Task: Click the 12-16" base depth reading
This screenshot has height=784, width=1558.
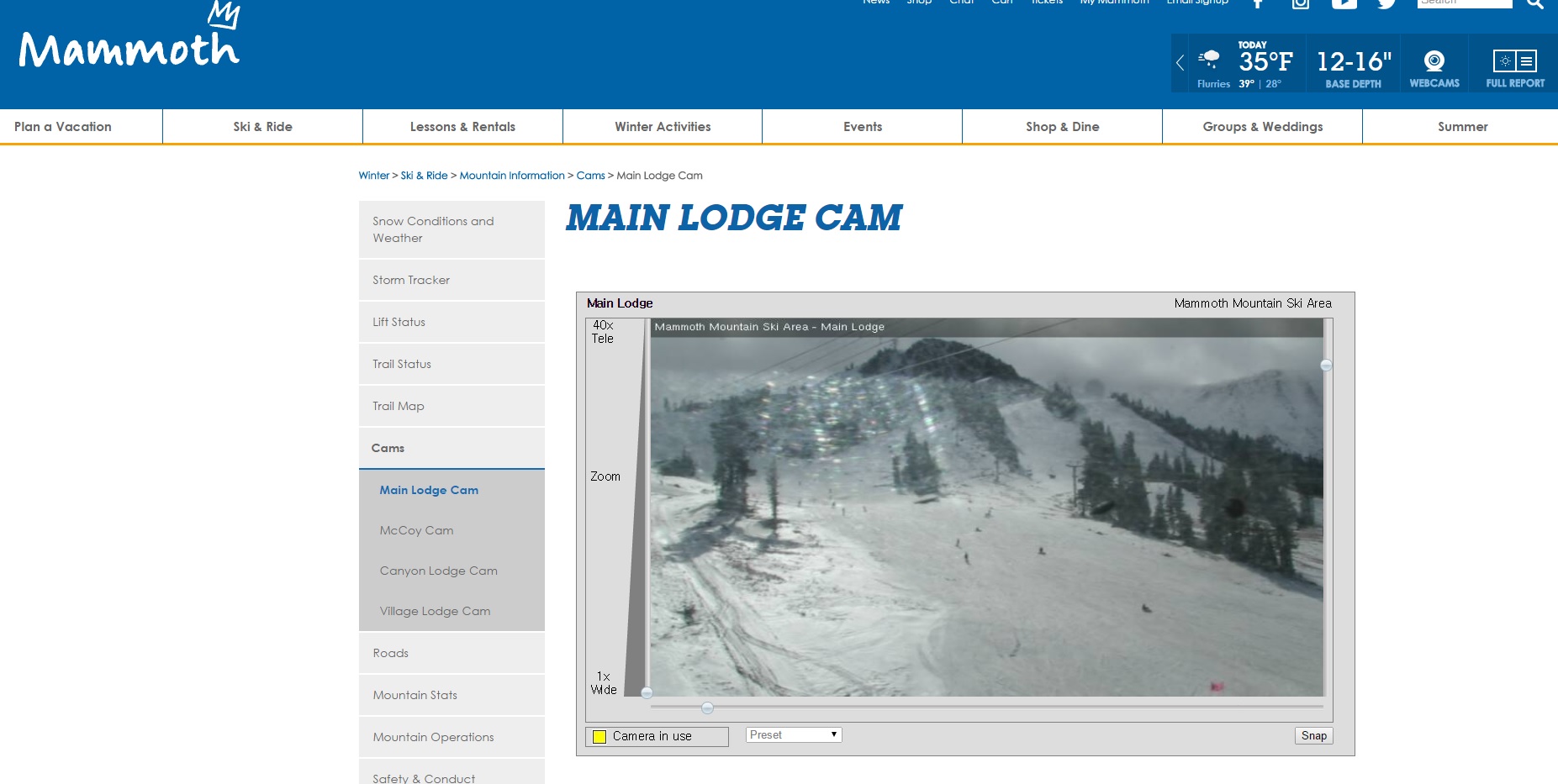Action: [x=1354, y=61]
